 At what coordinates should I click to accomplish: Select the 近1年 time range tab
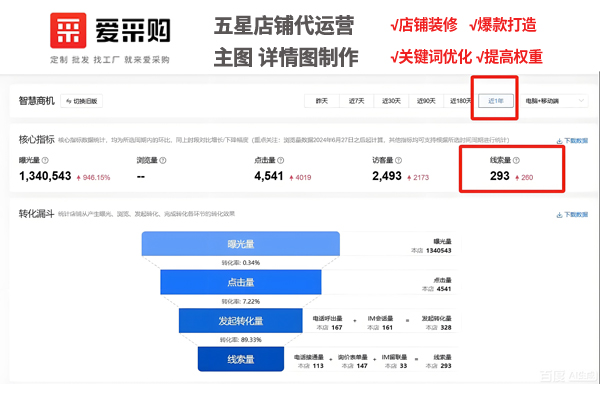point(496,101)
